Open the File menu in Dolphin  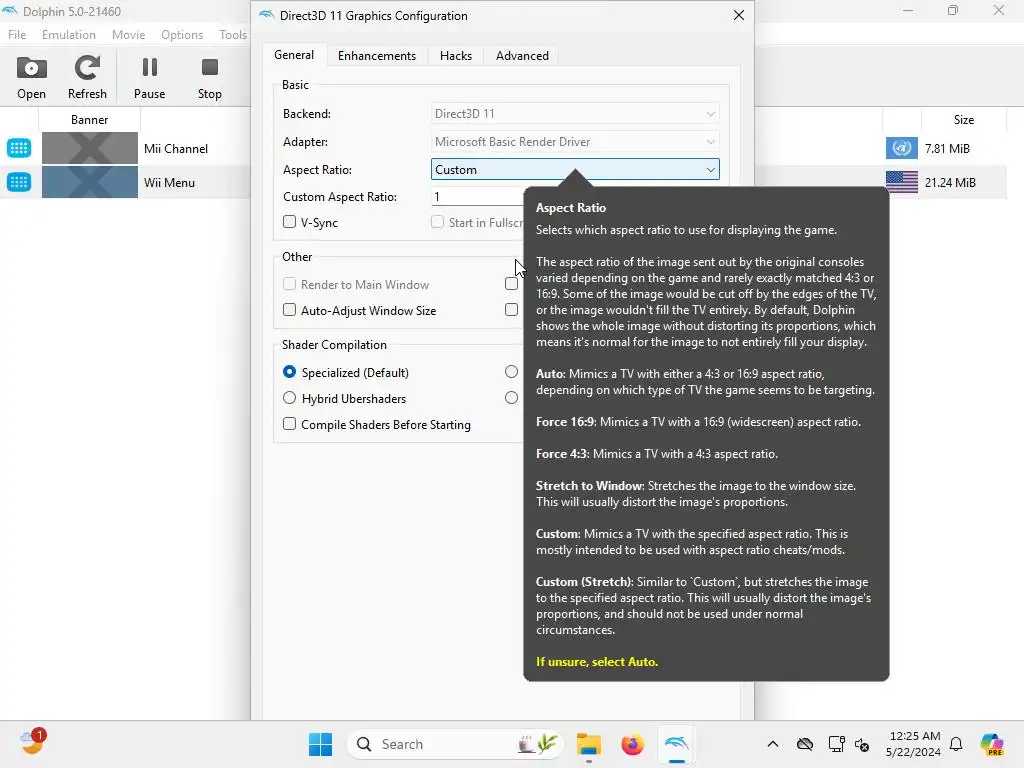pos(17,35)
